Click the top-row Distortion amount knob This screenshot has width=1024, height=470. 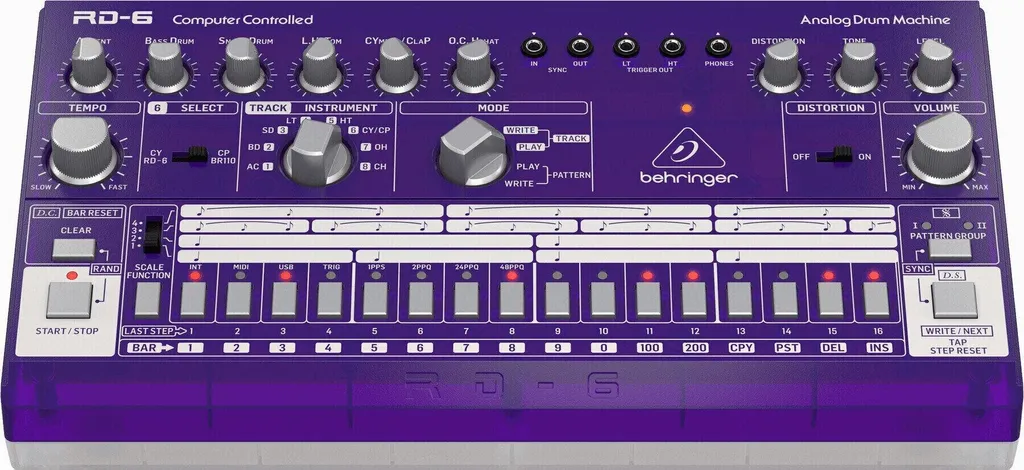tap(780, 66)
